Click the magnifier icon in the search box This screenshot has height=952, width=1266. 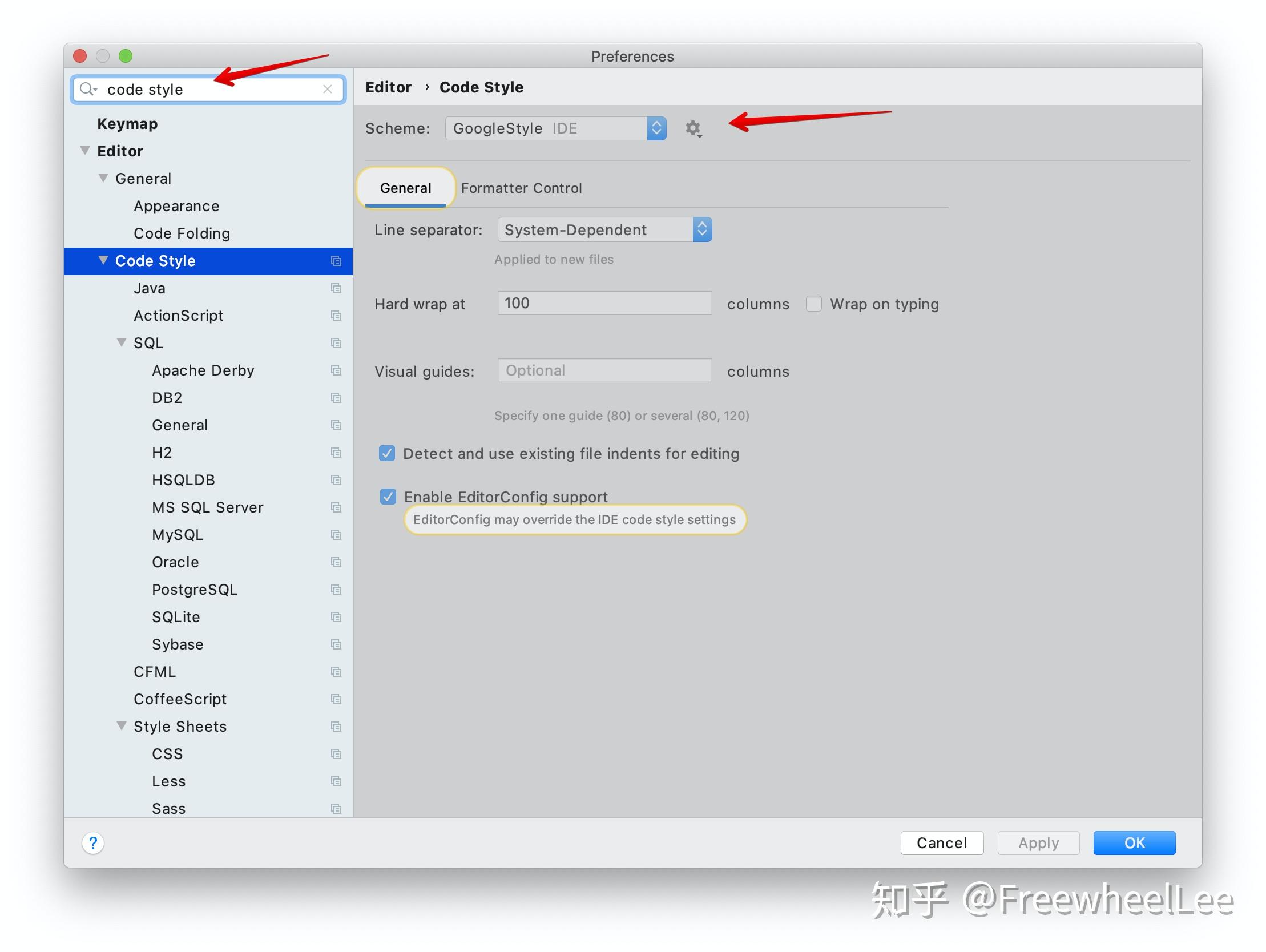(88, 88)
